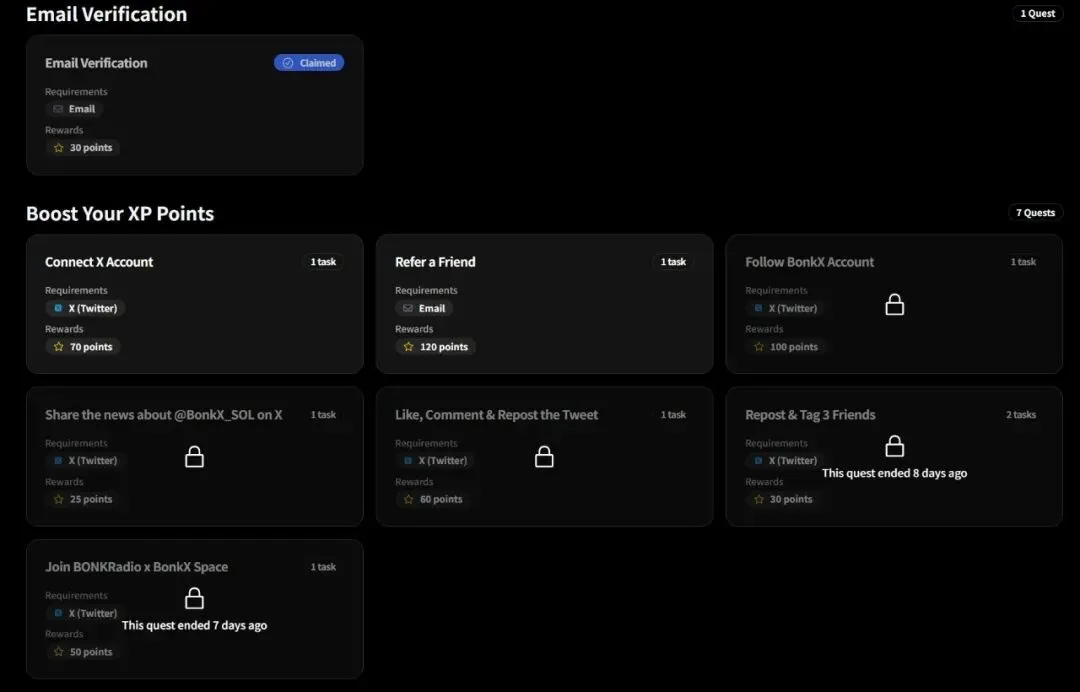This screenshot has height=692, width=1080.
Task: Click the 7 Quests badge for Boost Your XP
Action: tap(1035, 212)
